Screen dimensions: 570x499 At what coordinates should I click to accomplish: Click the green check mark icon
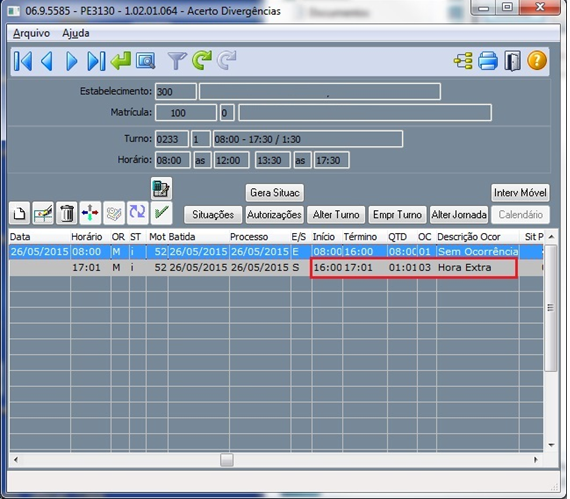point(161,213)
